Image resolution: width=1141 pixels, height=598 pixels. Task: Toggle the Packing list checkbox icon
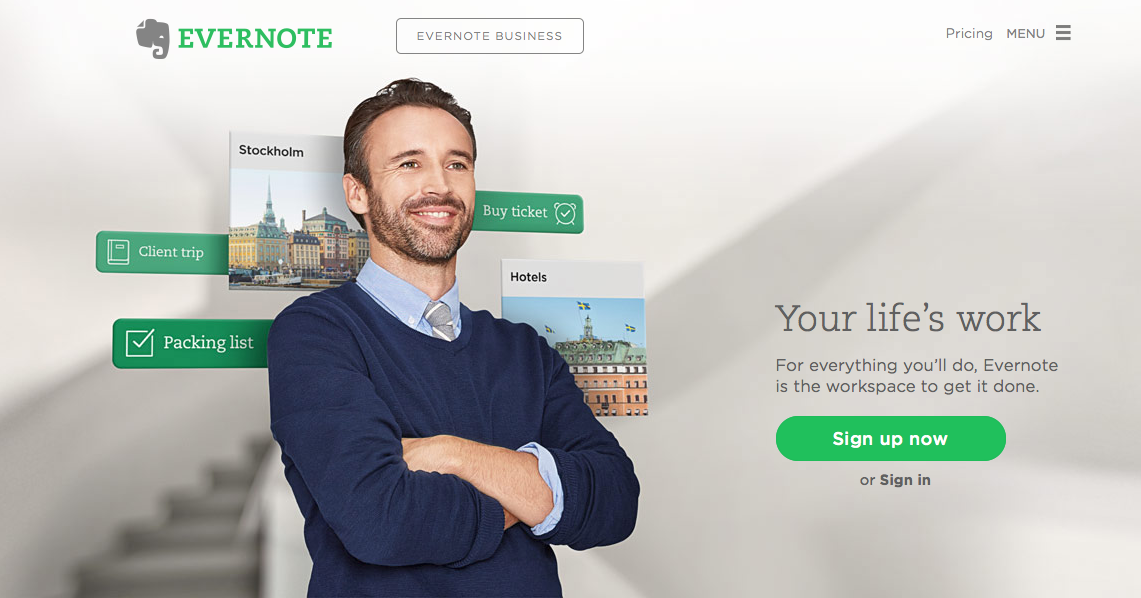140,342
